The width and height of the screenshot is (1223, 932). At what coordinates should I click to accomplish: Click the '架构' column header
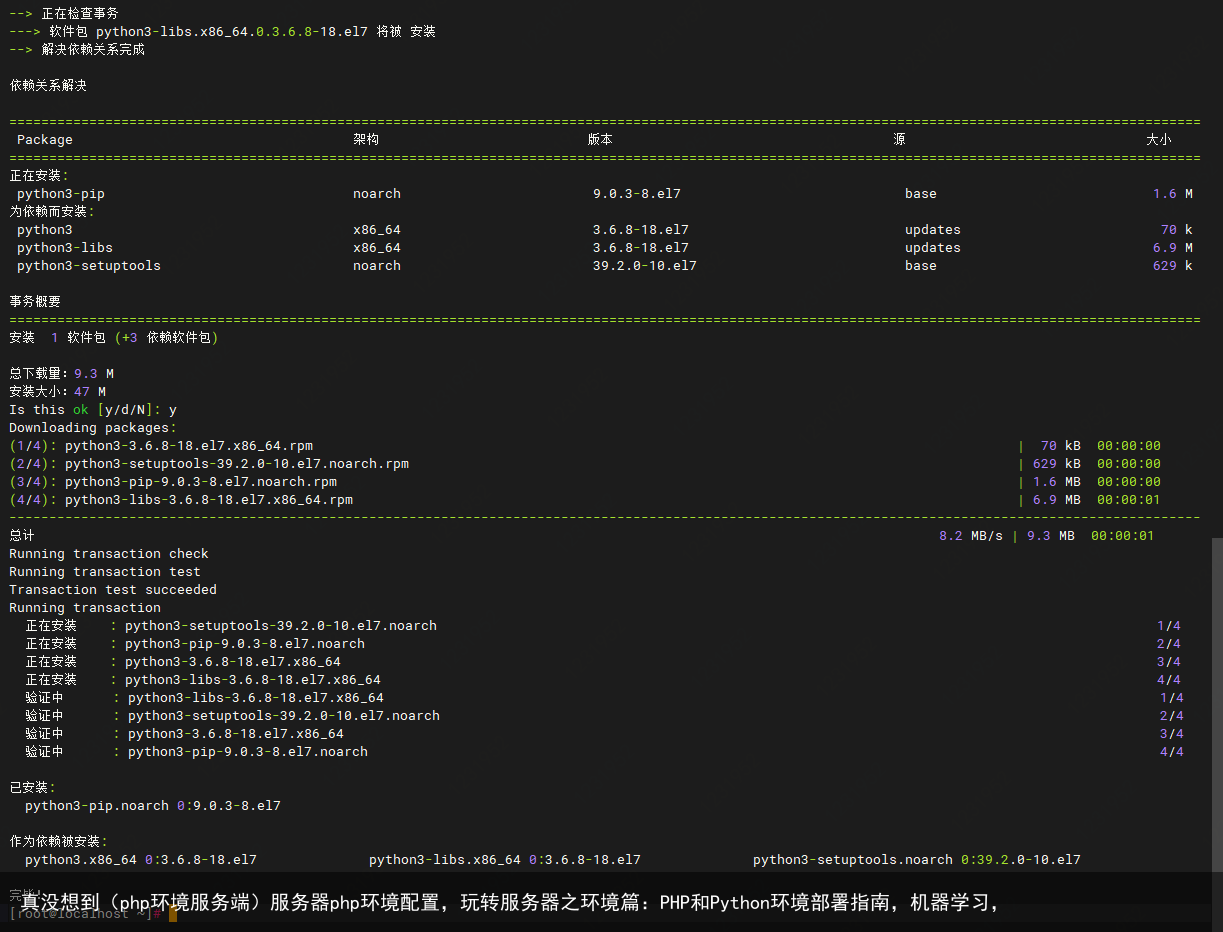[366, 140]
